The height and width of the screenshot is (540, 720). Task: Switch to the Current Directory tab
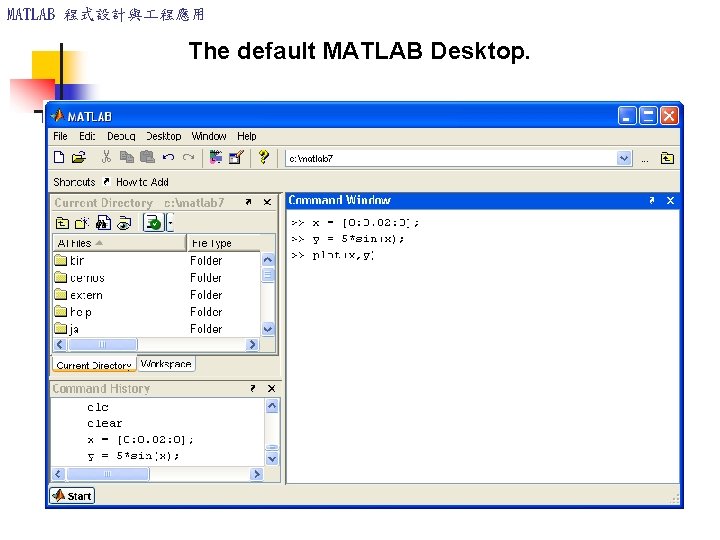pyautogui.click(x=94, y=365)
